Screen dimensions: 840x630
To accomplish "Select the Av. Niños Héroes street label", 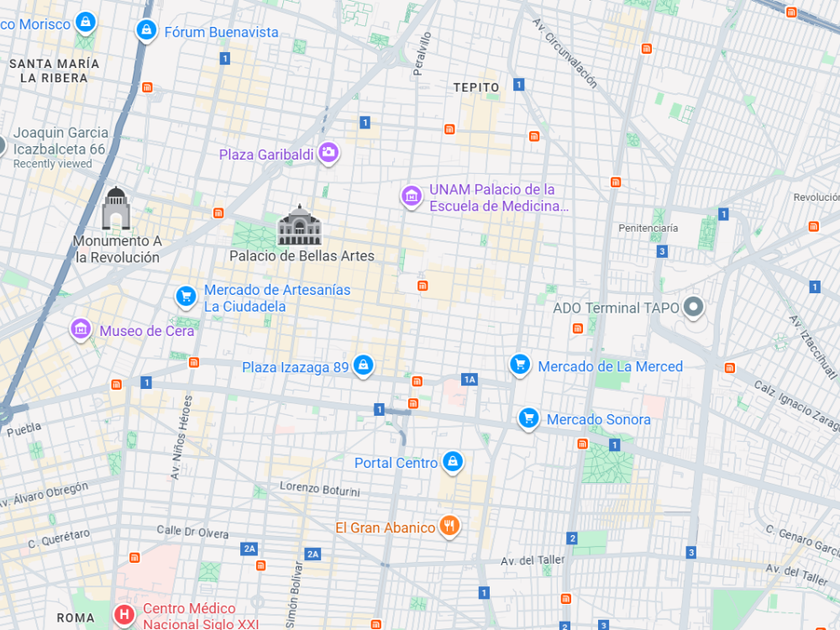I will 181,437.
